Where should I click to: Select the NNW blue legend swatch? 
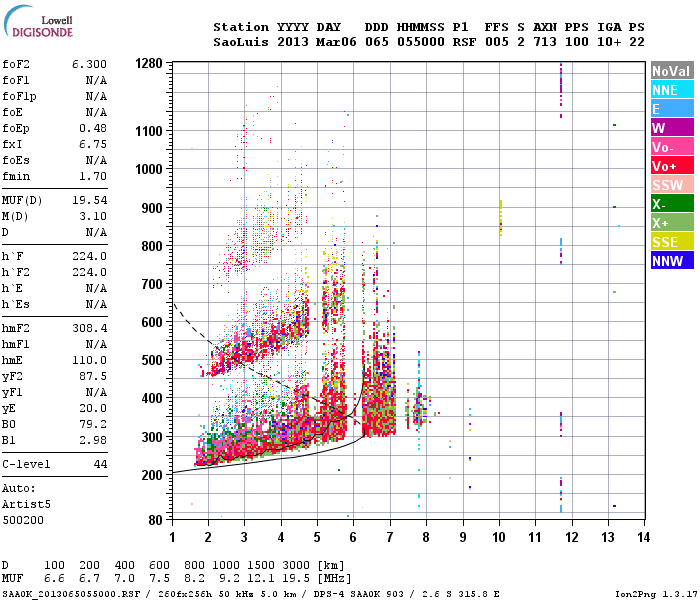click(x=672, y=260)
